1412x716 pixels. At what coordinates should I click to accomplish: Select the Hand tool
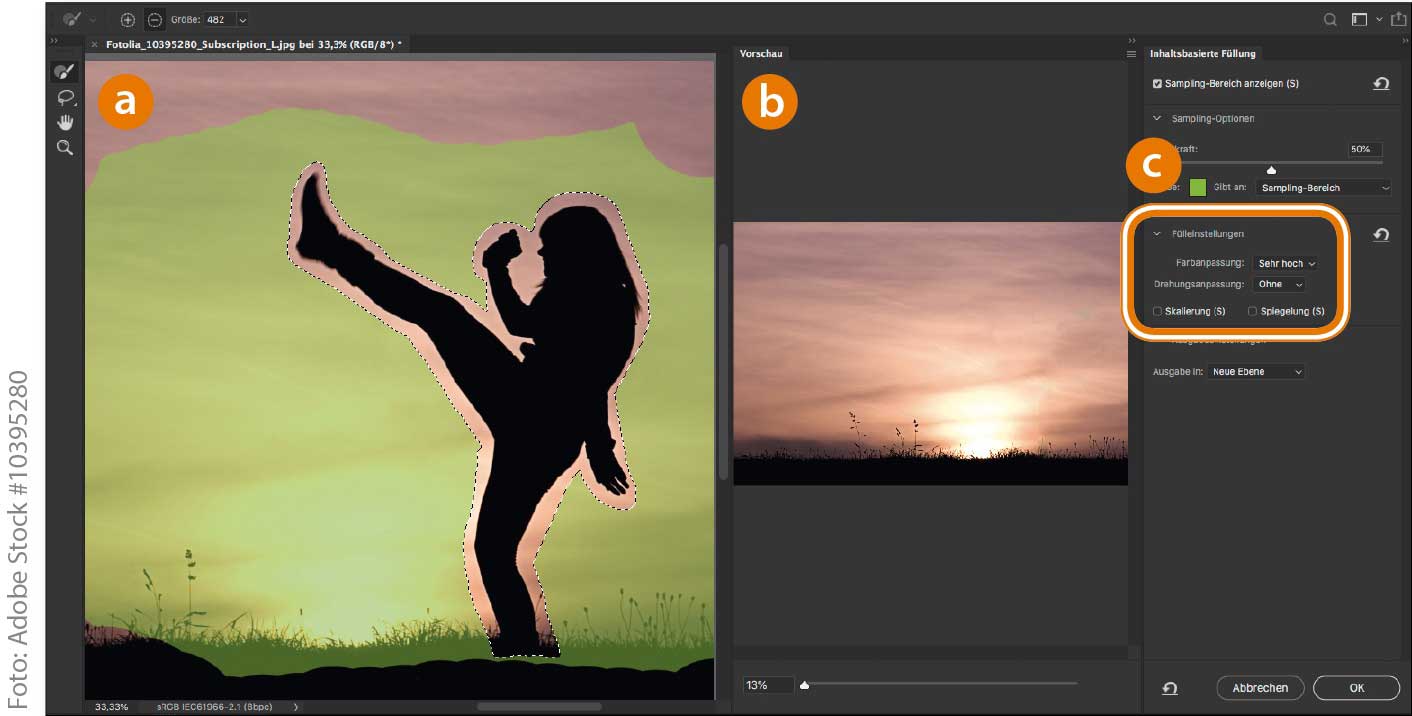(64, 122)
